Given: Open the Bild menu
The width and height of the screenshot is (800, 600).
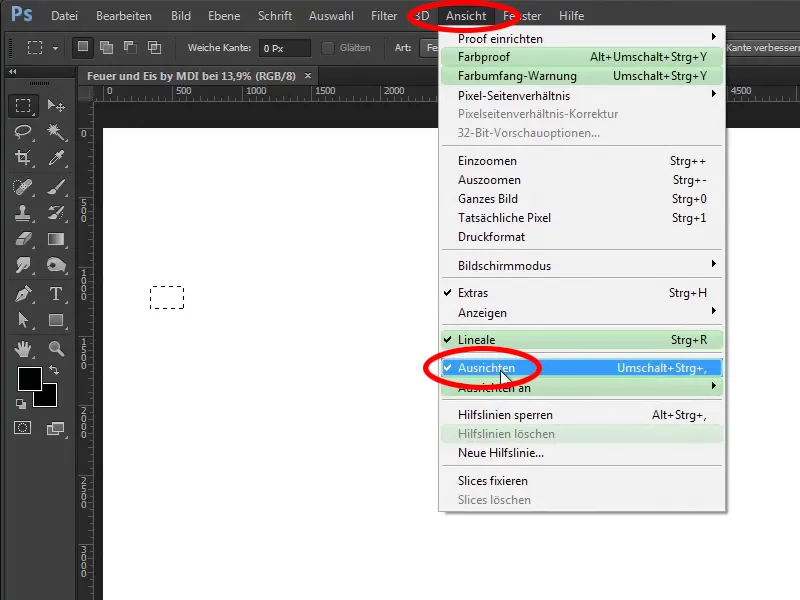Looking at the screenshot, I should [181, 16].
